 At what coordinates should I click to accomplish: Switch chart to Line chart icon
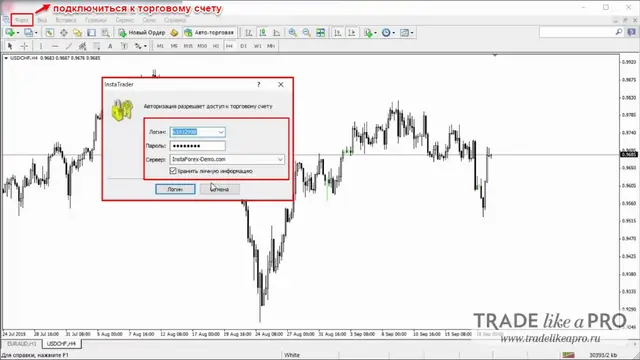coord(277,33)
